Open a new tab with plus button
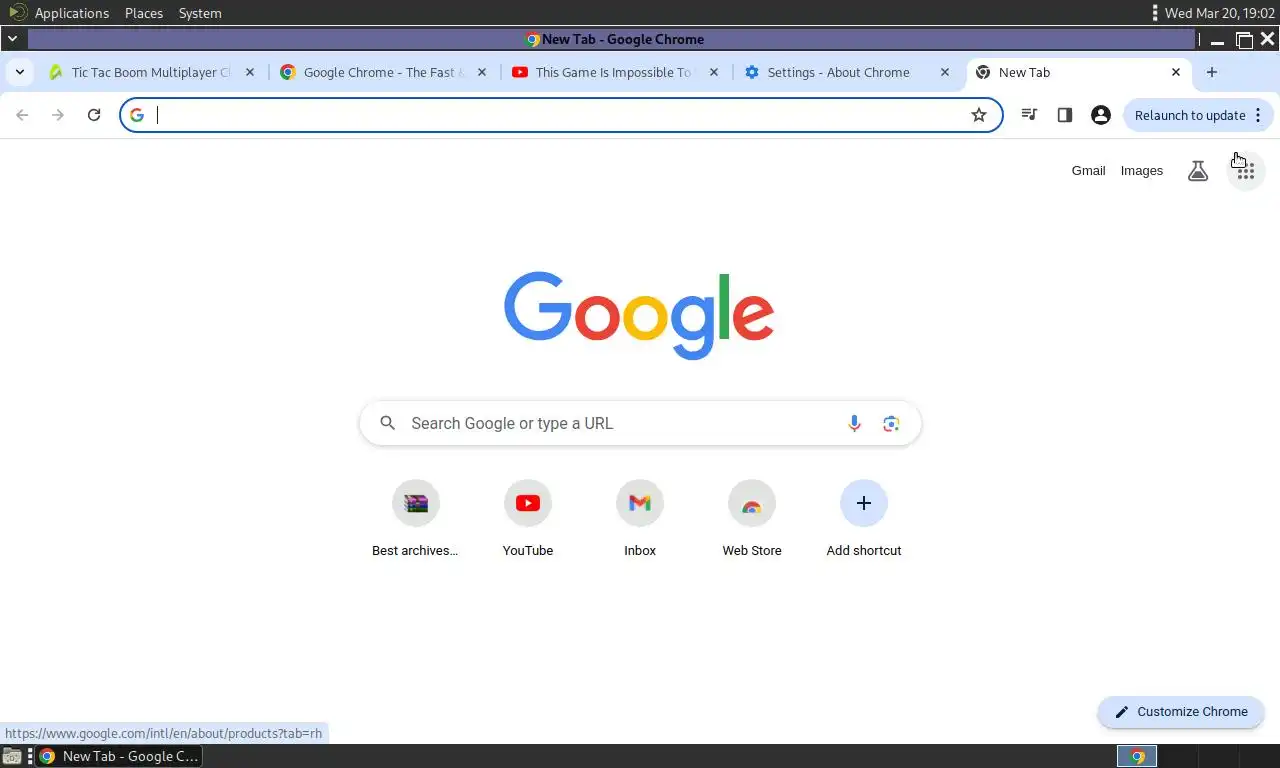Viewport: 1280px width, 768px height. (1212, 72)
